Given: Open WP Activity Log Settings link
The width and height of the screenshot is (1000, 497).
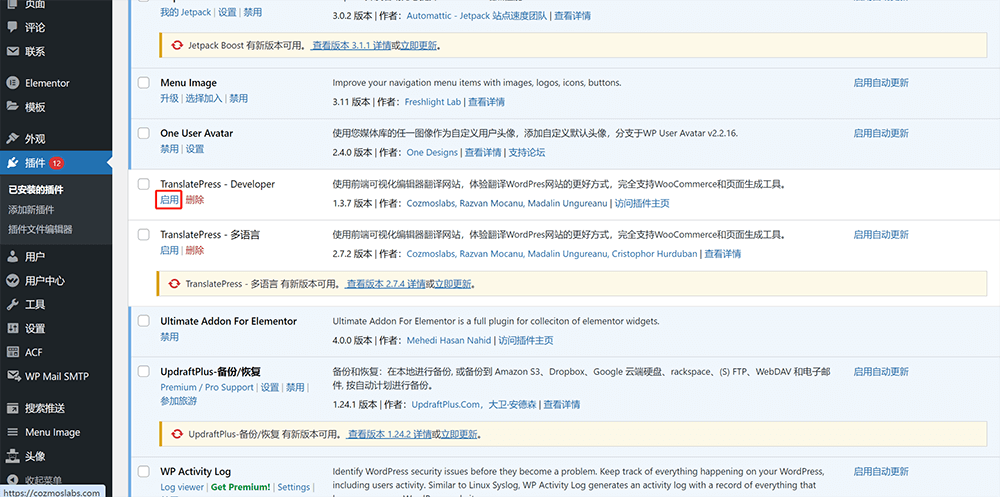Looking at the screenshot, I should pos(293,487).
